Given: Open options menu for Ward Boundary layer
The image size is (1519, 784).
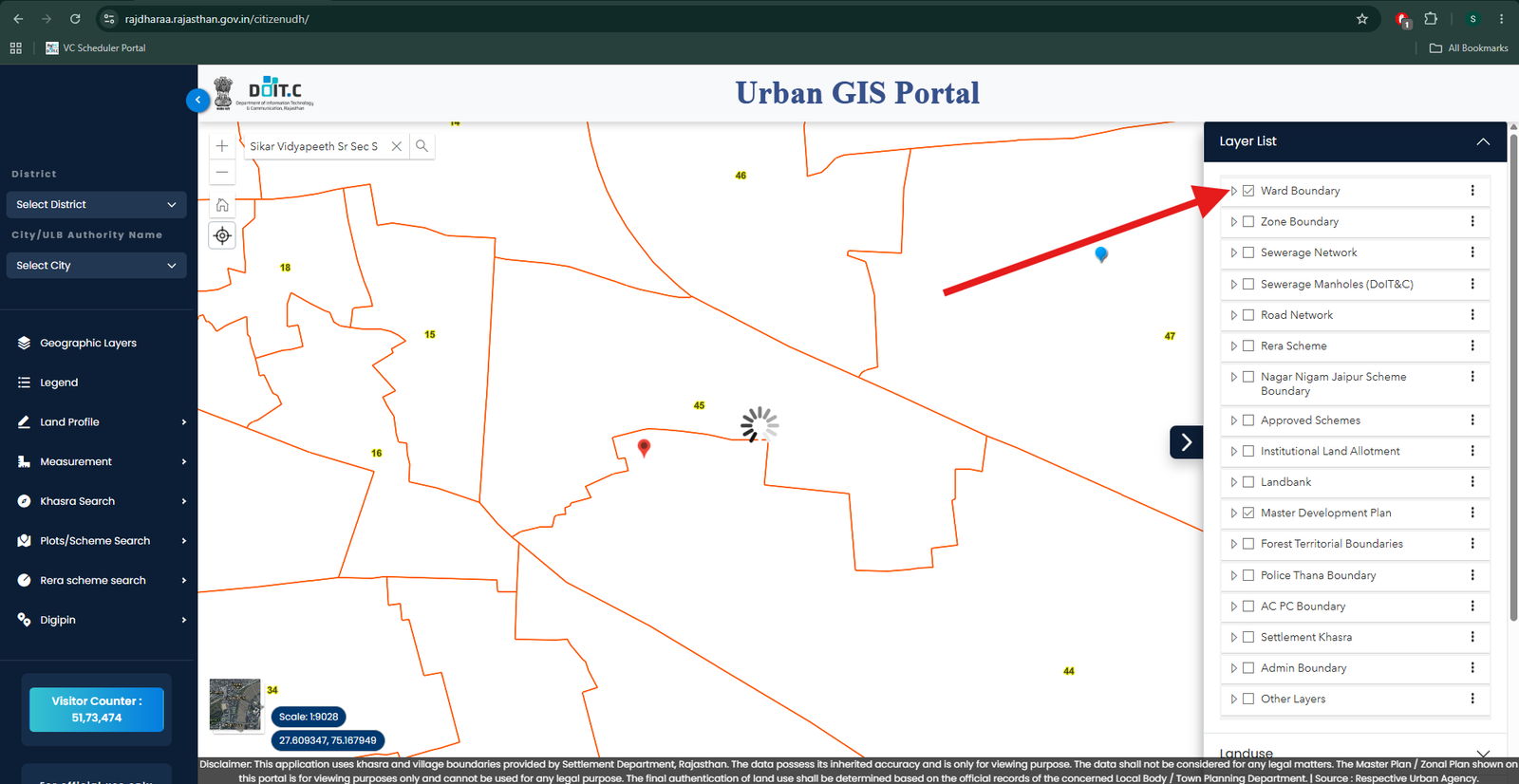Looking at the screenshot, I should (x=1472, y=191).
